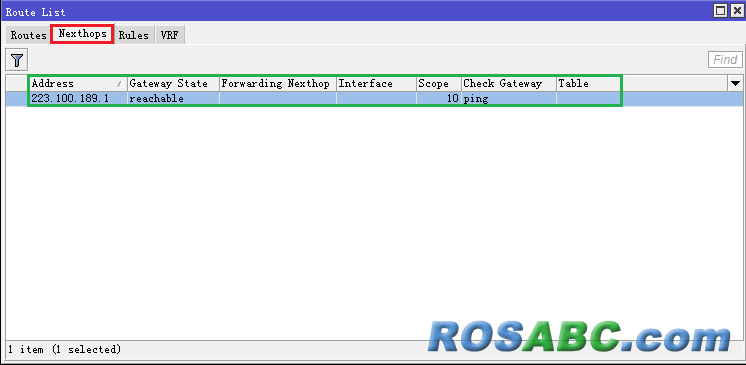Click the status text '1 item (1 selected)'

coord(64,349)
